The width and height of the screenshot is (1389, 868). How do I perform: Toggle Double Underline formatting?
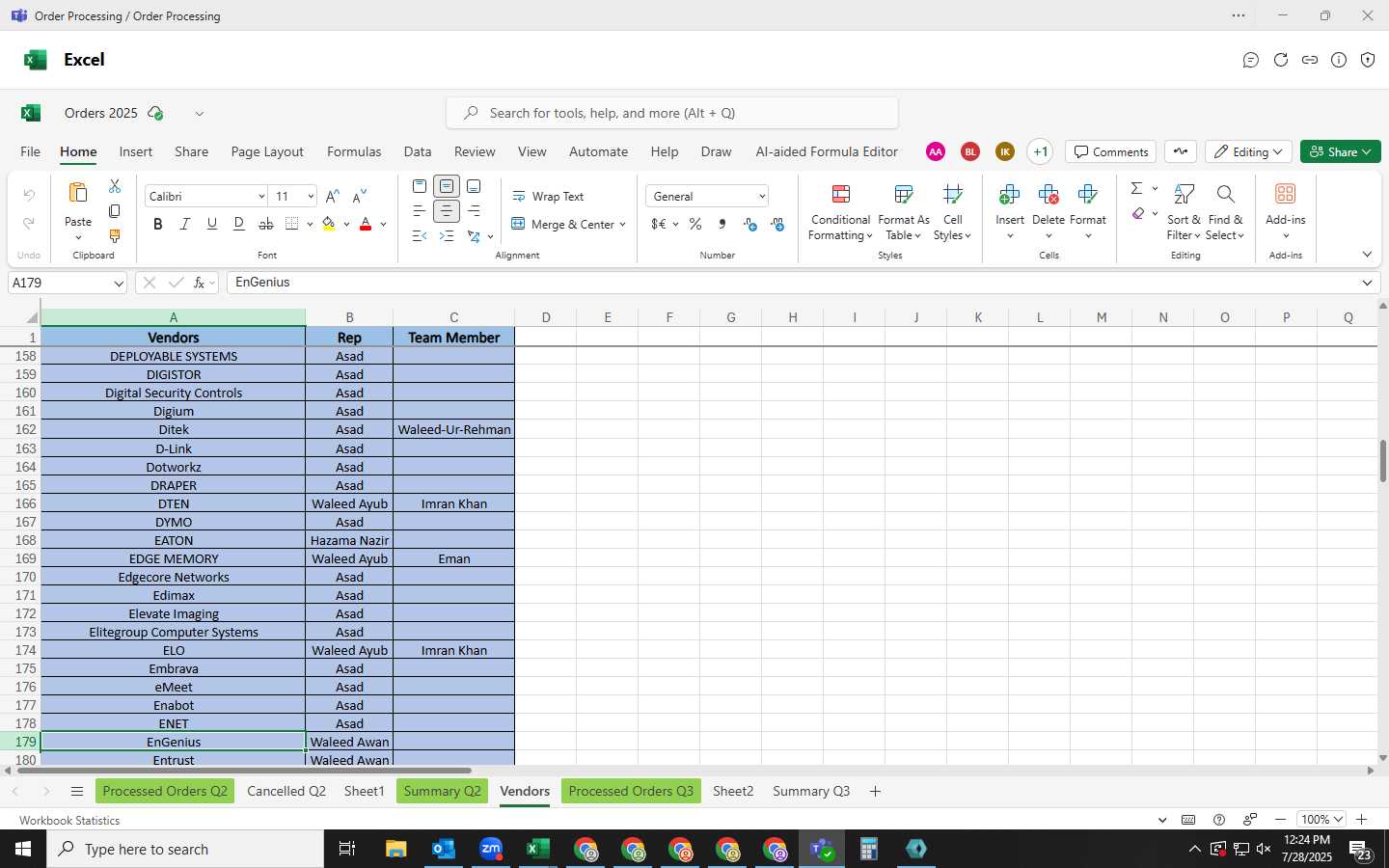239,224
